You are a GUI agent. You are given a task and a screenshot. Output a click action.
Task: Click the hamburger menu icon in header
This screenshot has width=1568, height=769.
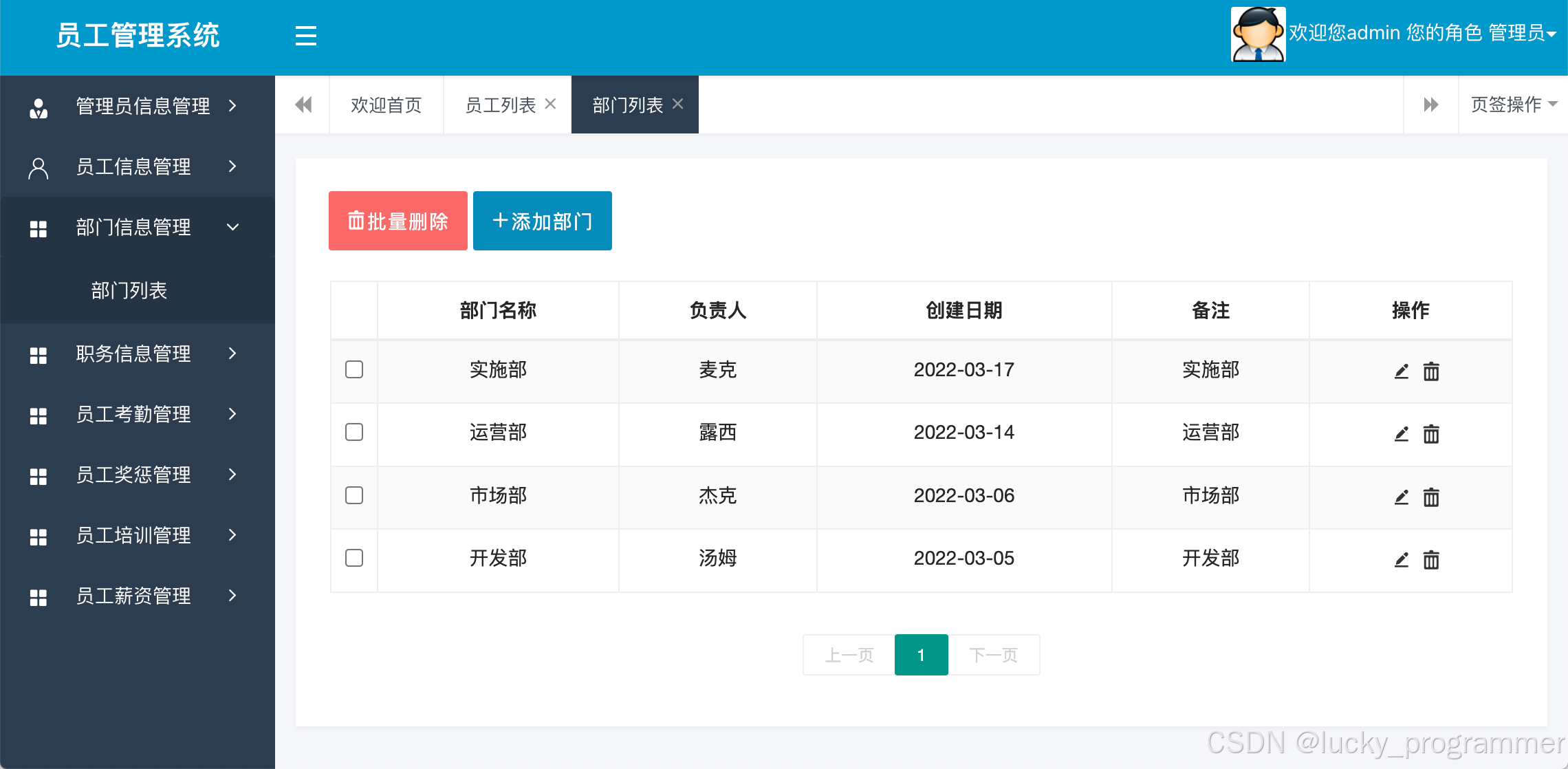[305, 36]
